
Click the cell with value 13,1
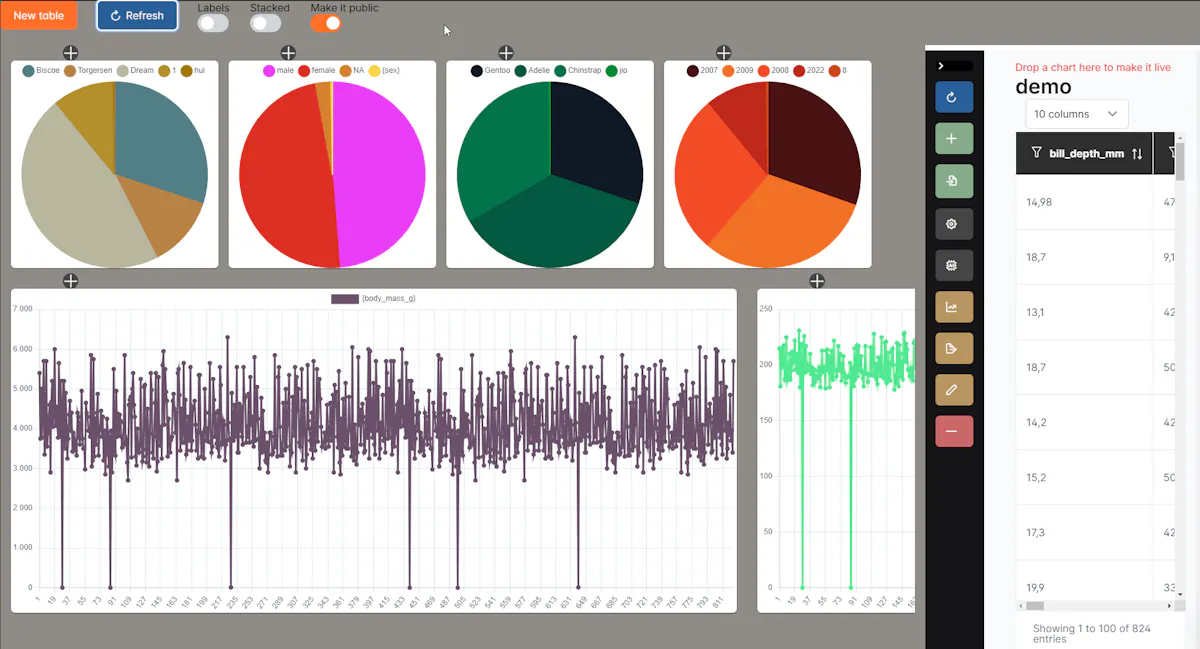(1085, 312)
